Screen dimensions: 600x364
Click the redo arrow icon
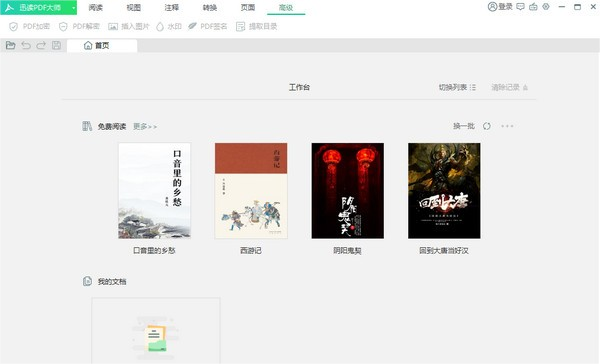(x=41, y=46)
